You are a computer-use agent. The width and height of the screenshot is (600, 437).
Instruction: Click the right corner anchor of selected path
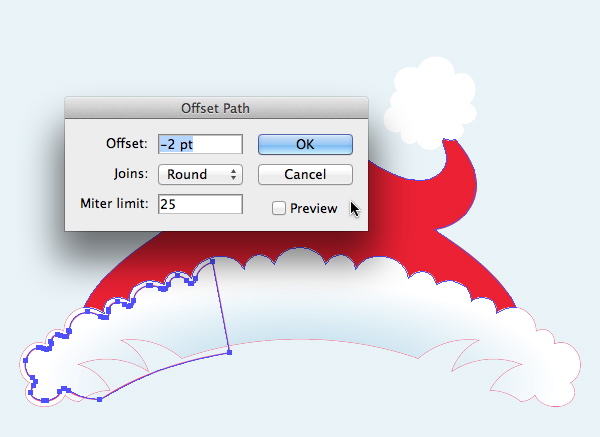click(230, 352)
